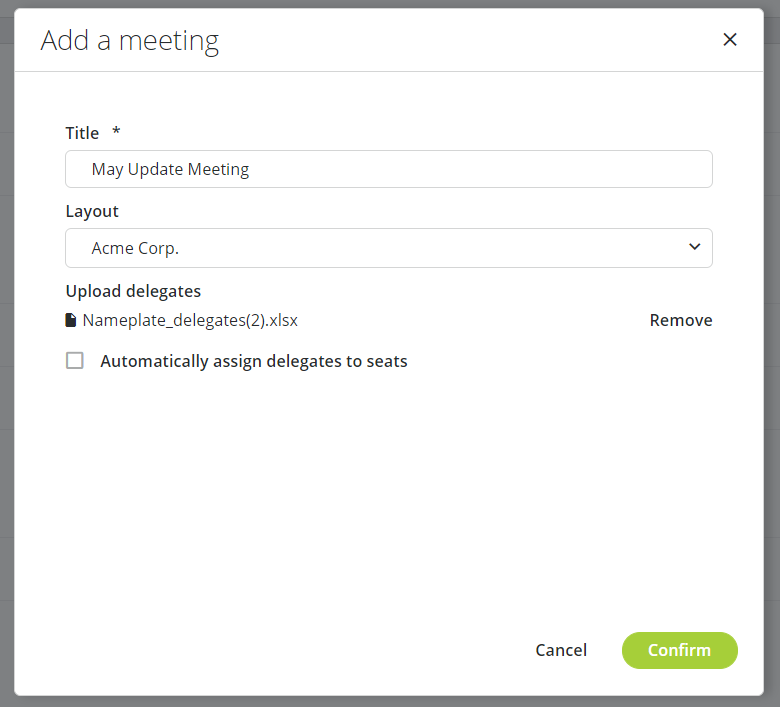Image resolution: width=780 pixels, height=707 pixels.
Task: Click the 'Upload delegates' heading
Action: [133, 291]
